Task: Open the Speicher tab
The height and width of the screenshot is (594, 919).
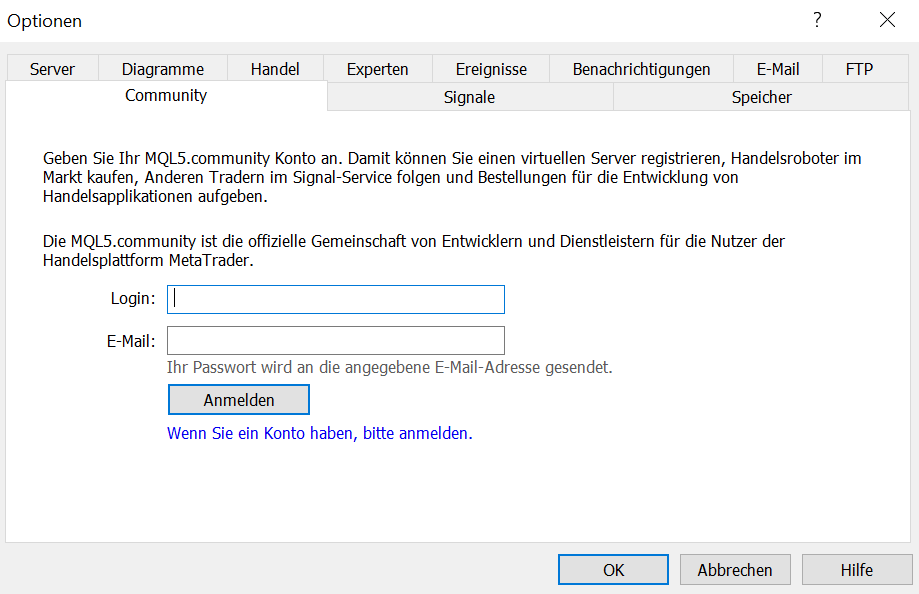Action: pos(761,97)
